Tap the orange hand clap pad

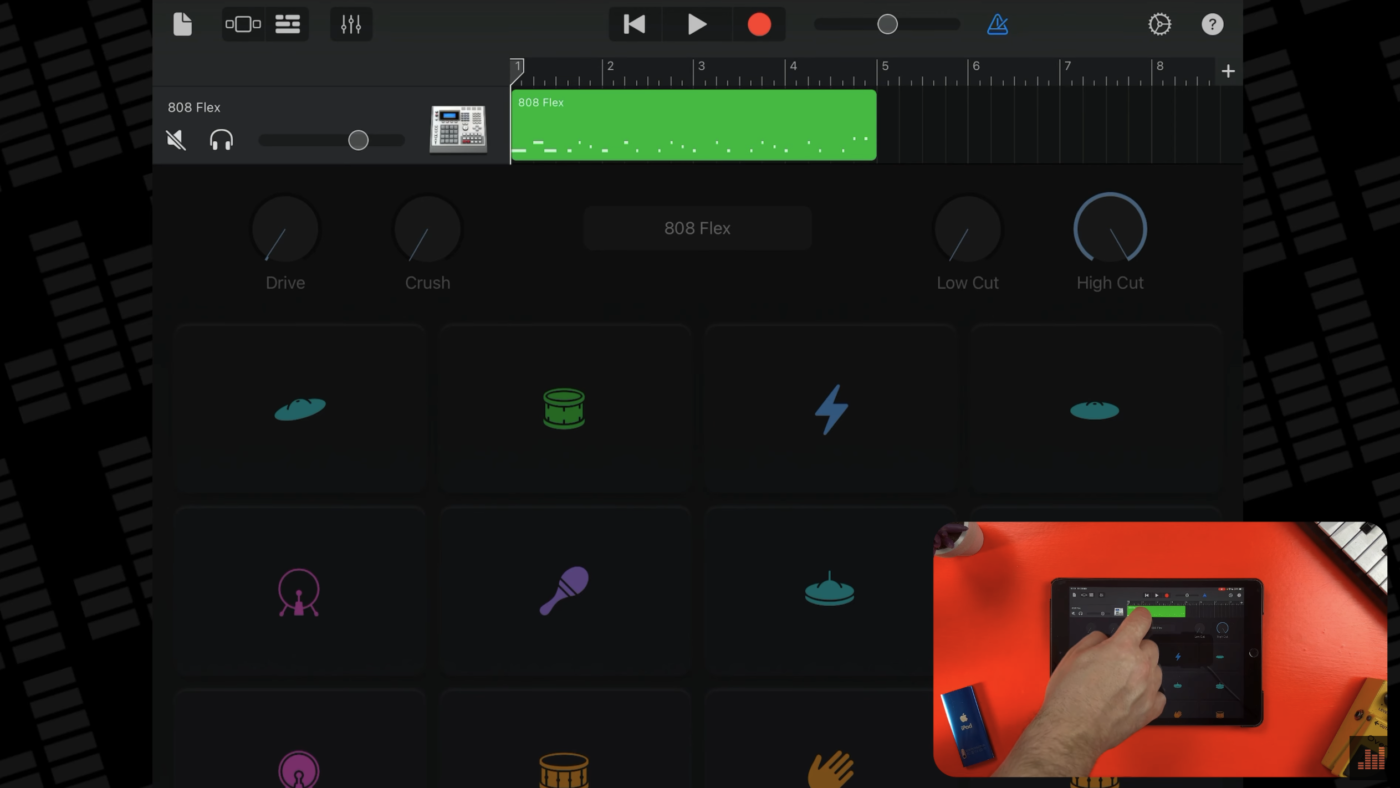830,739
